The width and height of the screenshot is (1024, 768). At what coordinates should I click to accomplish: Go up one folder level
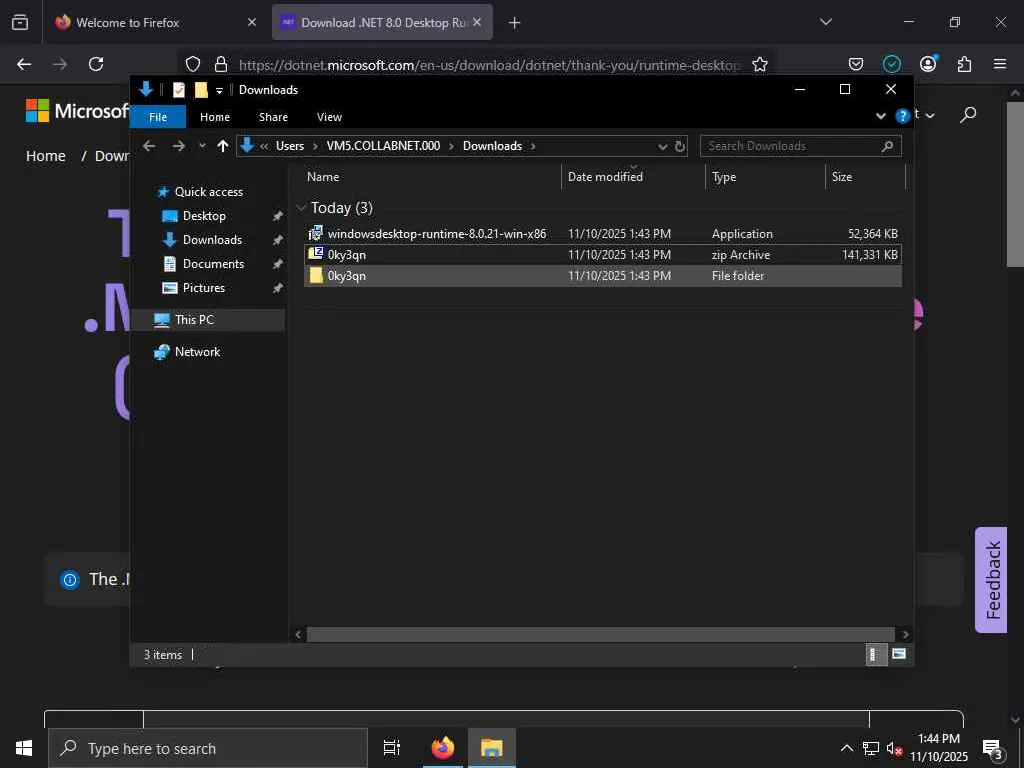[223, 146]
